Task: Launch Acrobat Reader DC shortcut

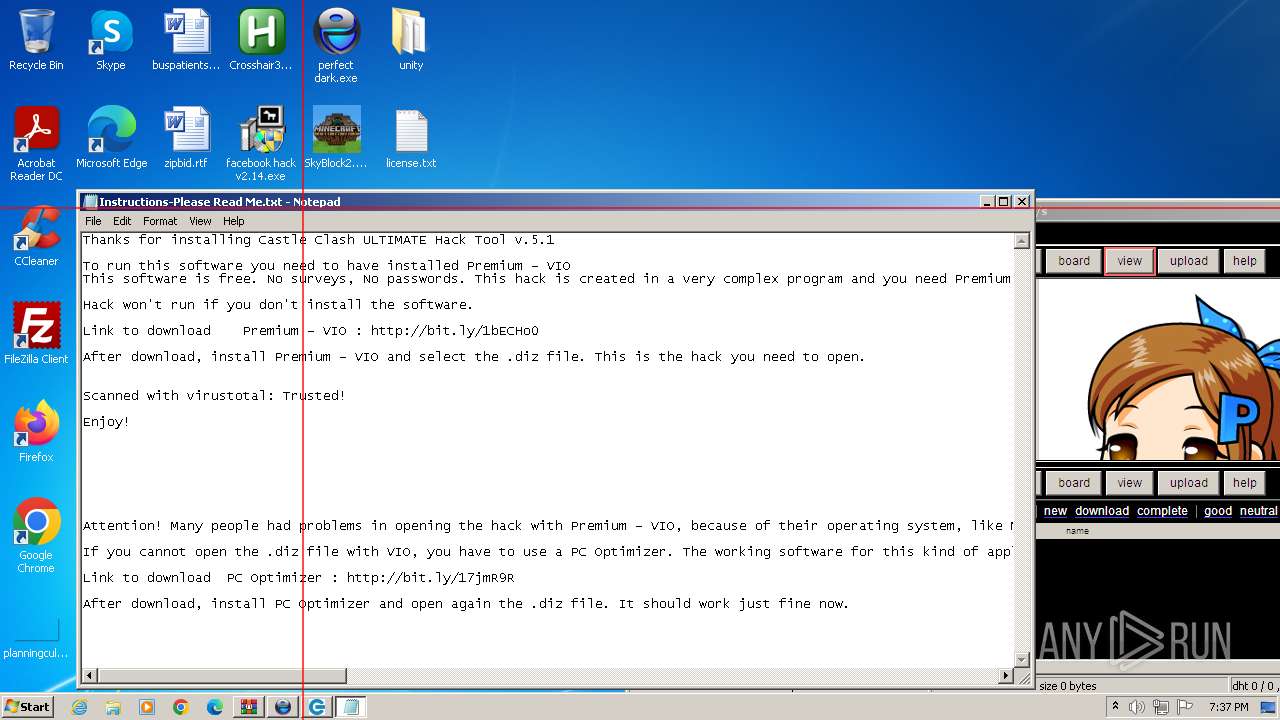Action: tap(36, 144)
